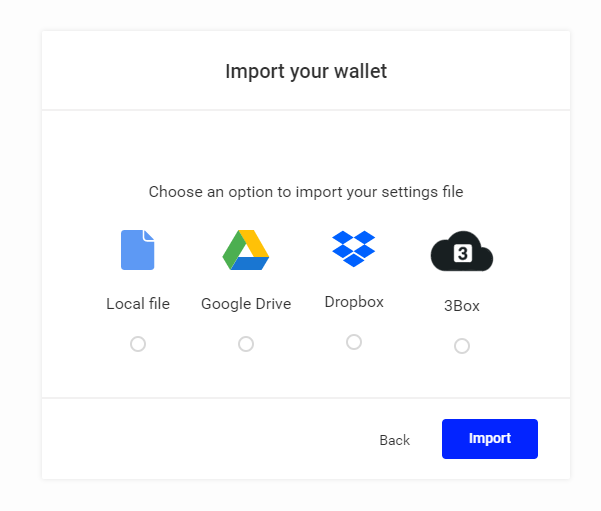Click the "3Box" label text
This screenshot has height=511, width=601.
[x=462, y=306]
